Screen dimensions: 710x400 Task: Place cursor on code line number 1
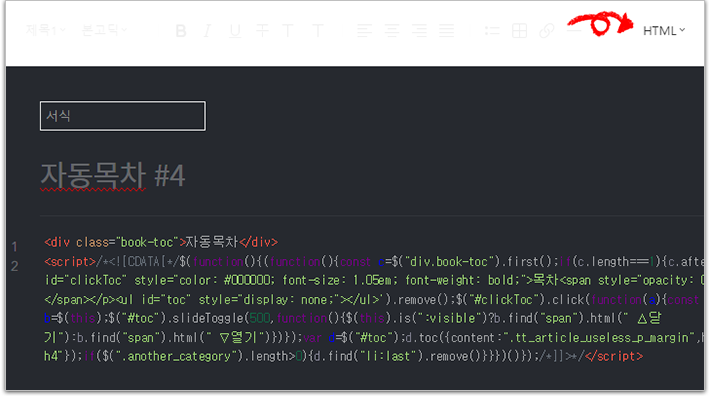tap(14, 246)
